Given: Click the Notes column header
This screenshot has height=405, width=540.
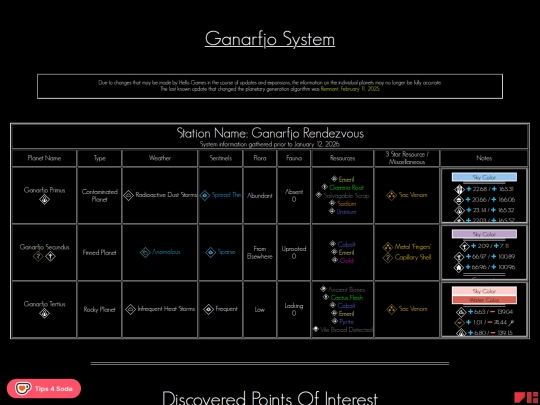Looking at the screenshot, I should point(484,158).
